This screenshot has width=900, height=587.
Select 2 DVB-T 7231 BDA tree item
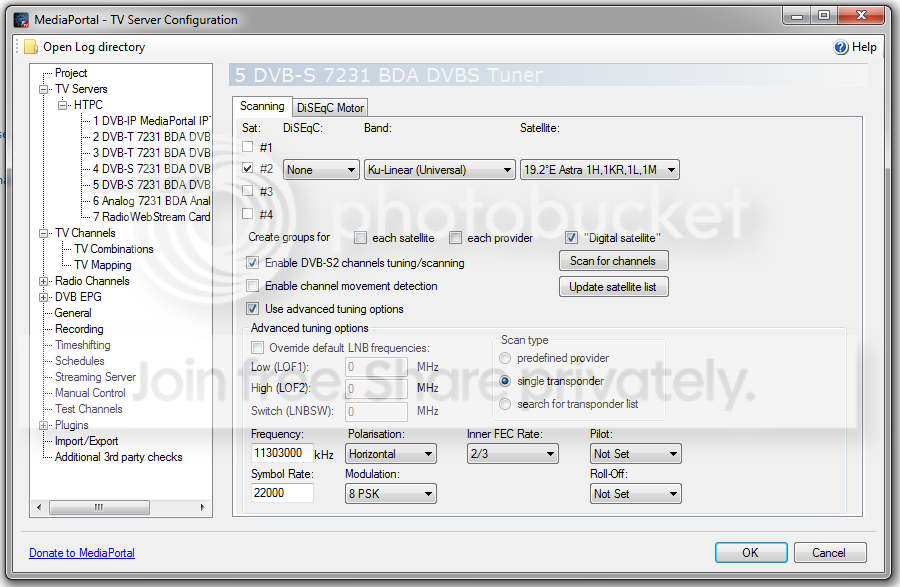point(152,137)
